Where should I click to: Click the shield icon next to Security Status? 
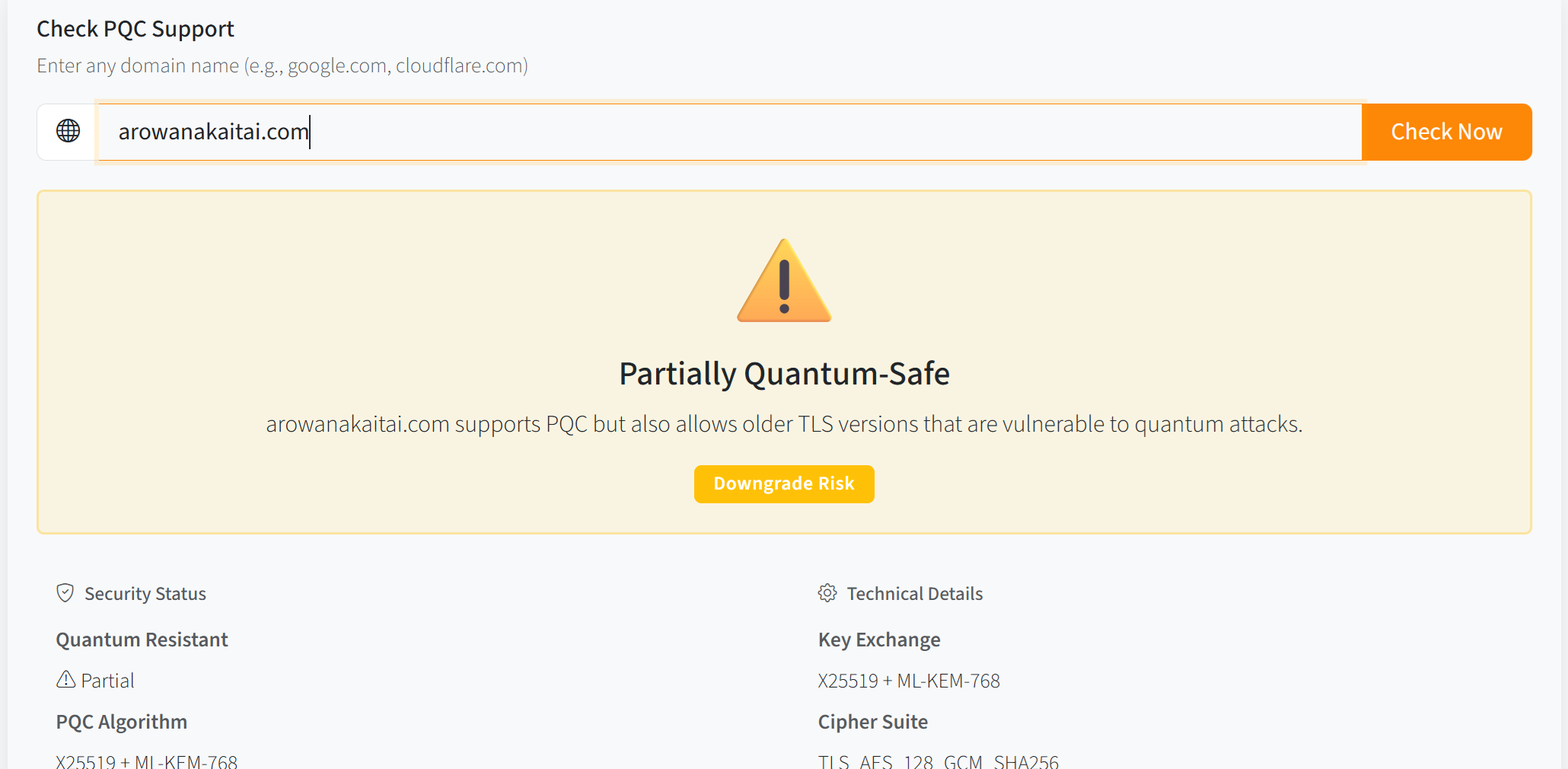tap(65, 593)
